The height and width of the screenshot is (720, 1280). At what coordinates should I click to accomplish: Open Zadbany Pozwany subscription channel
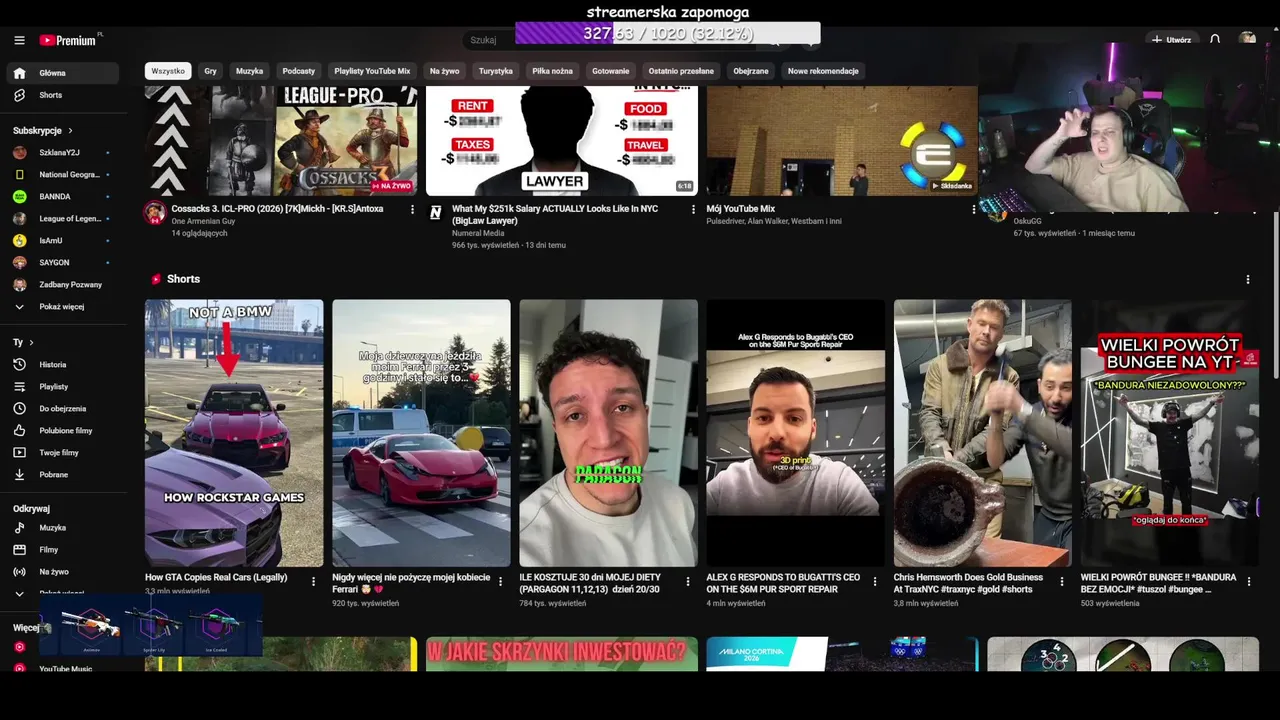[x=62, y=285]
